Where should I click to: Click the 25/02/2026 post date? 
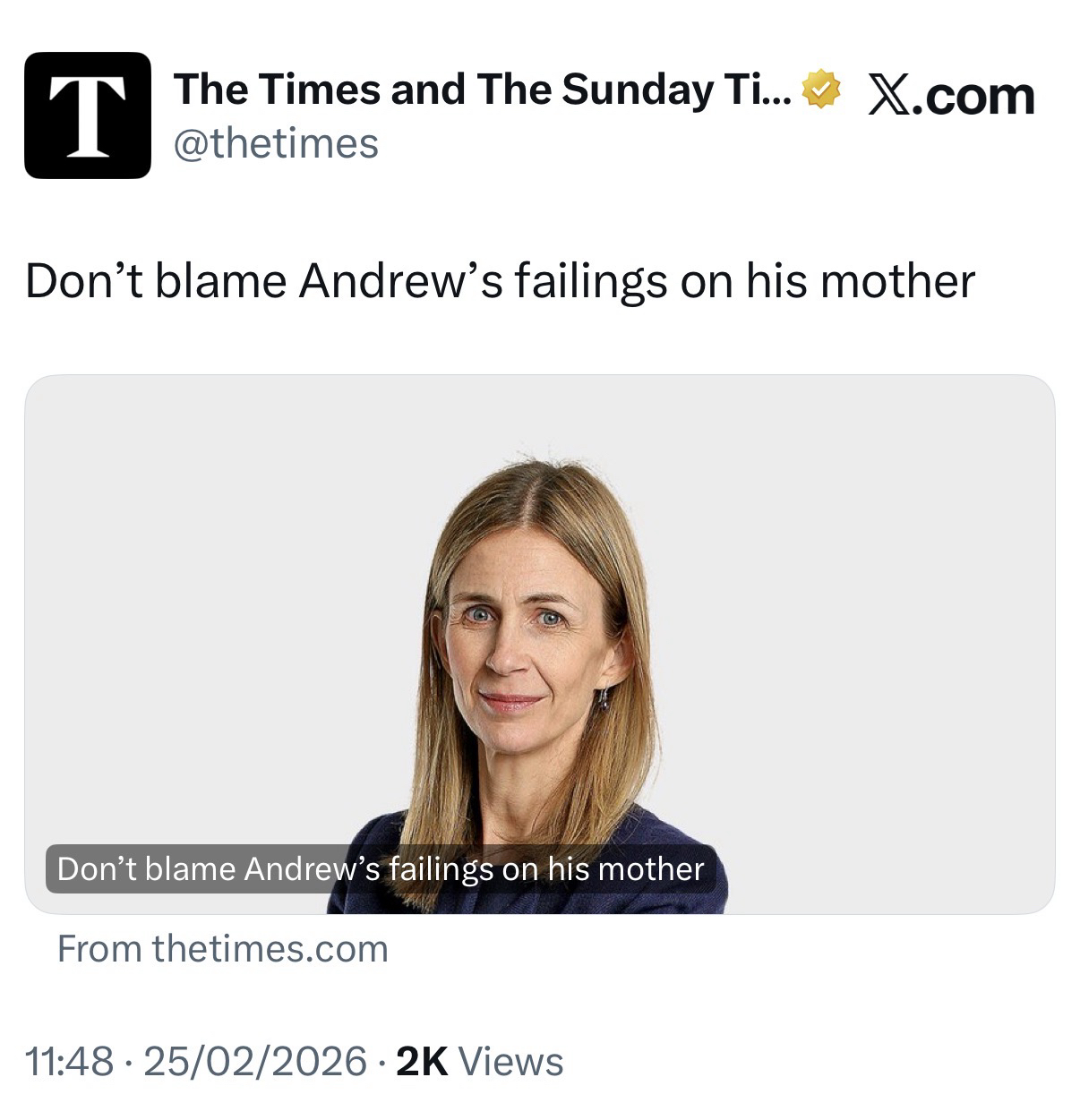click(255, 1062)
